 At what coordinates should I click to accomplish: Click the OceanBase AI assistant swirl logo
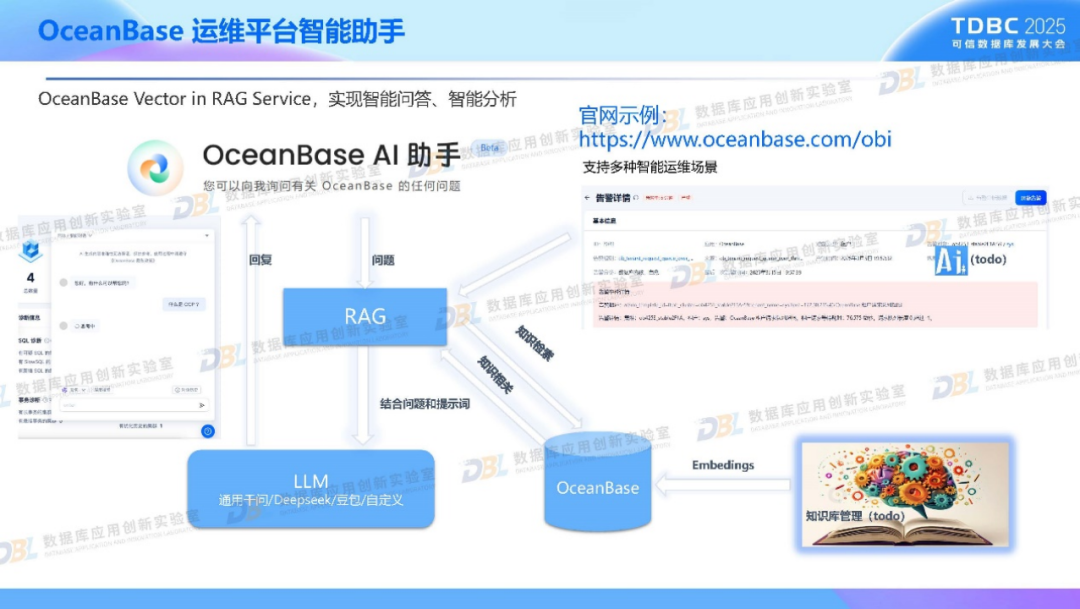coord(156,167)
